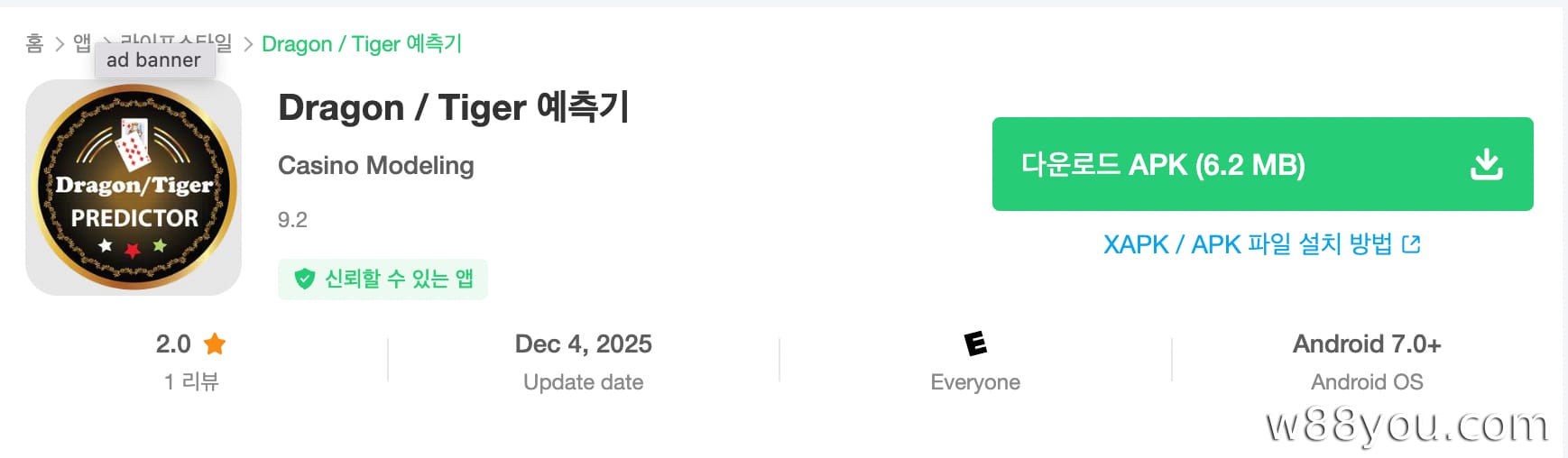
Task: Click the external link icon beside the install guide
Action: point(1412,243)
